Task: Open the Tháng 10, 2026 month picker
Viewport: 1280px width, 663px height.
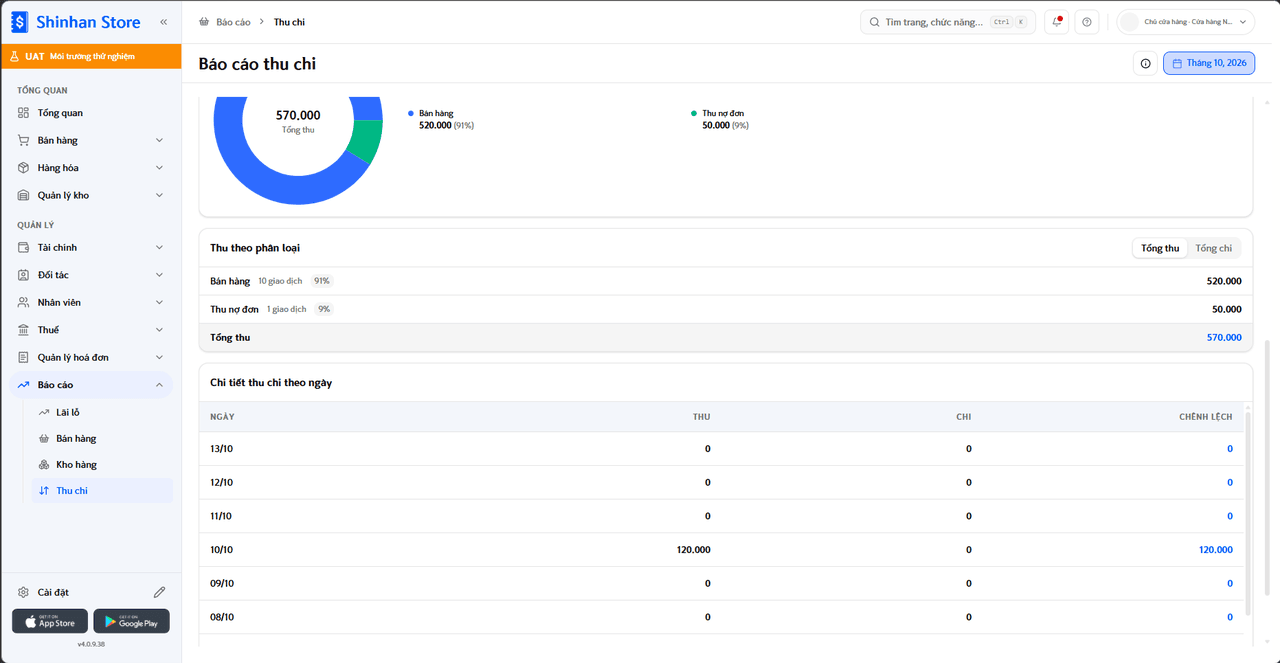Action: pyautogui.click(x=1209, y=63)
